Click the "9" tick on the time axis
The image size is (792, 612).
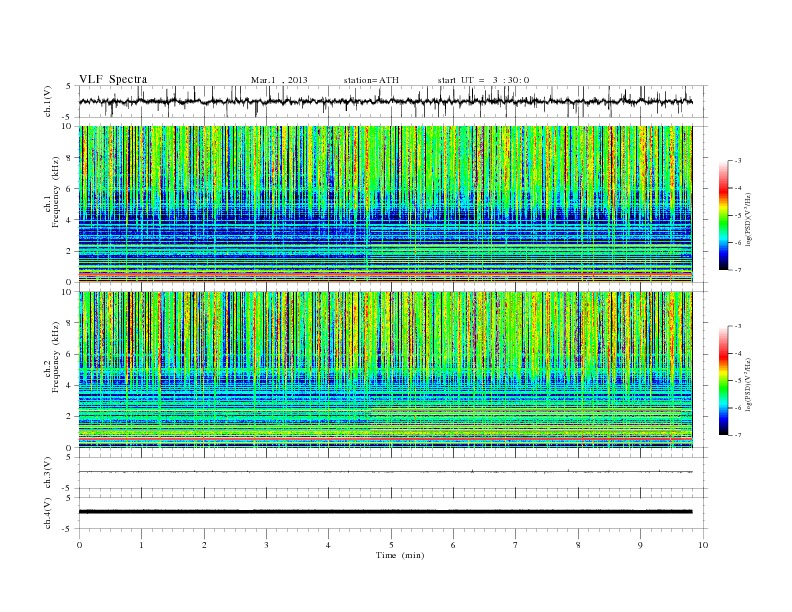[640, 545]
